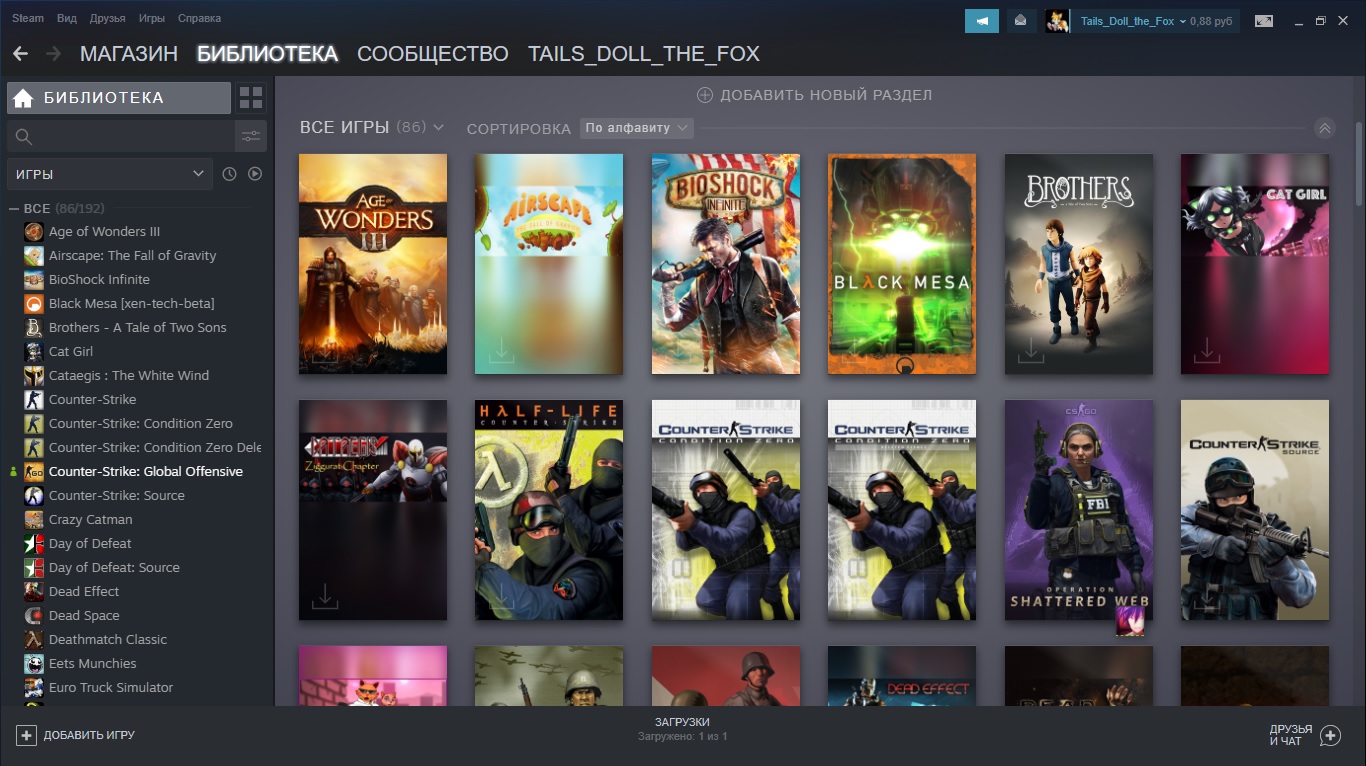Open Counter-Strike Source cover thumbnail

click(1255, 510)
